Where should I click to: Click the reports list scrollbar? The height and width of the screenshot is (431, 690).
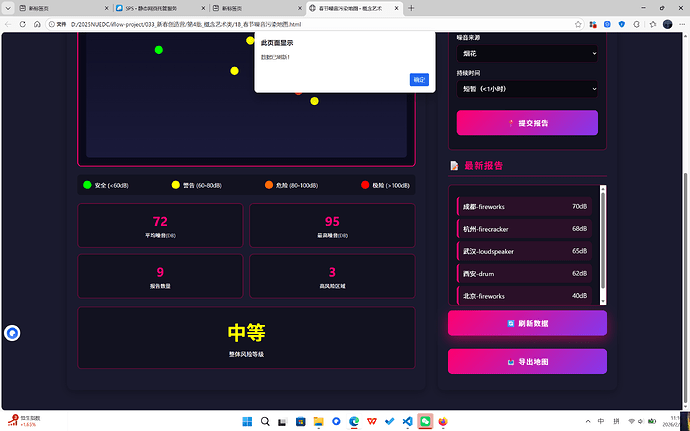click(602, 240)
